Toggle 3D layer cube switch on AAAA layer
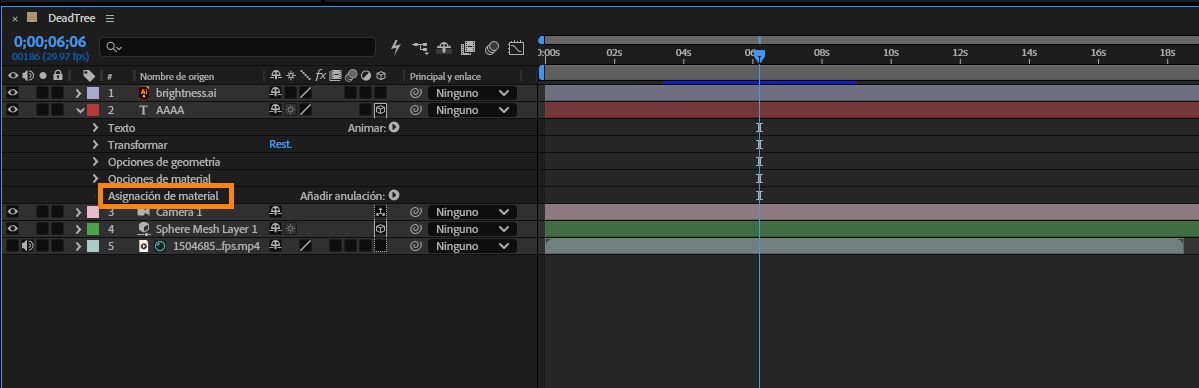The width and height of the screenshot is (1199, 388). tap(380, 110)
